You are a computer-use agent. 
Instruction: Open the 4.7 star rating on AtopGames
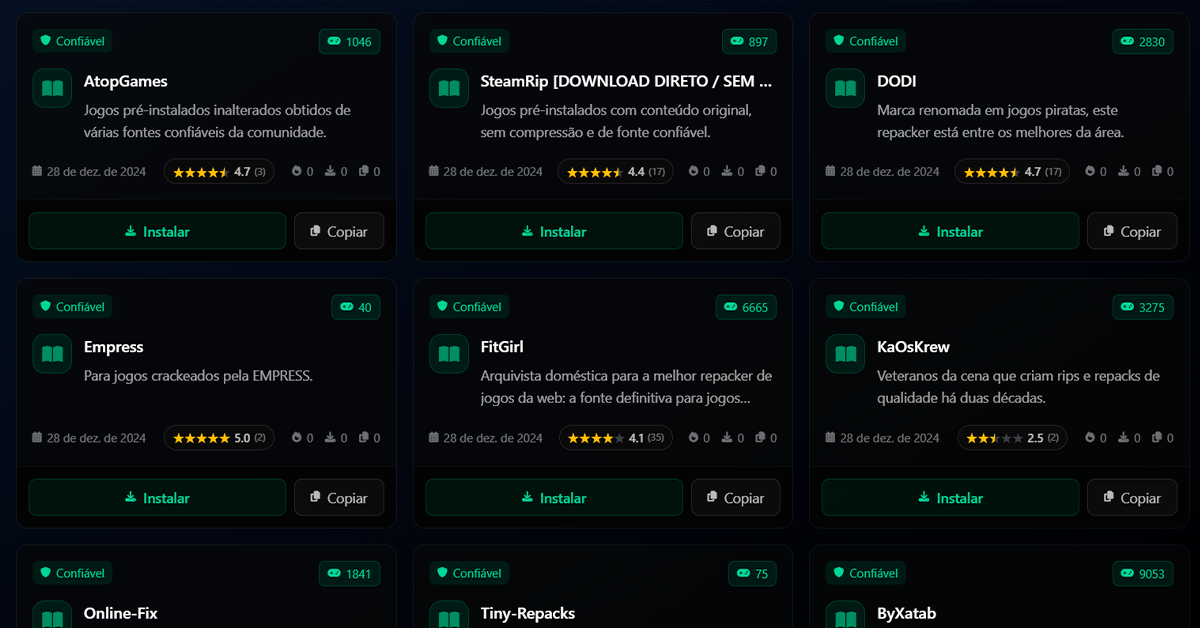219,172
